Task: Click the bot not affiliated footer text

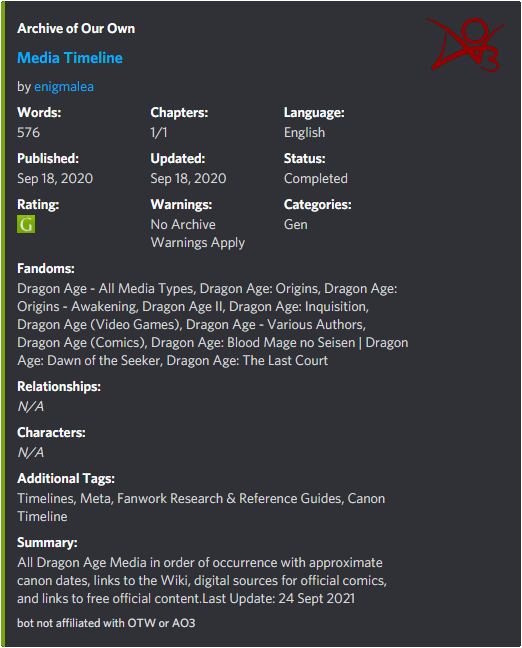Action: pos(106,623)
